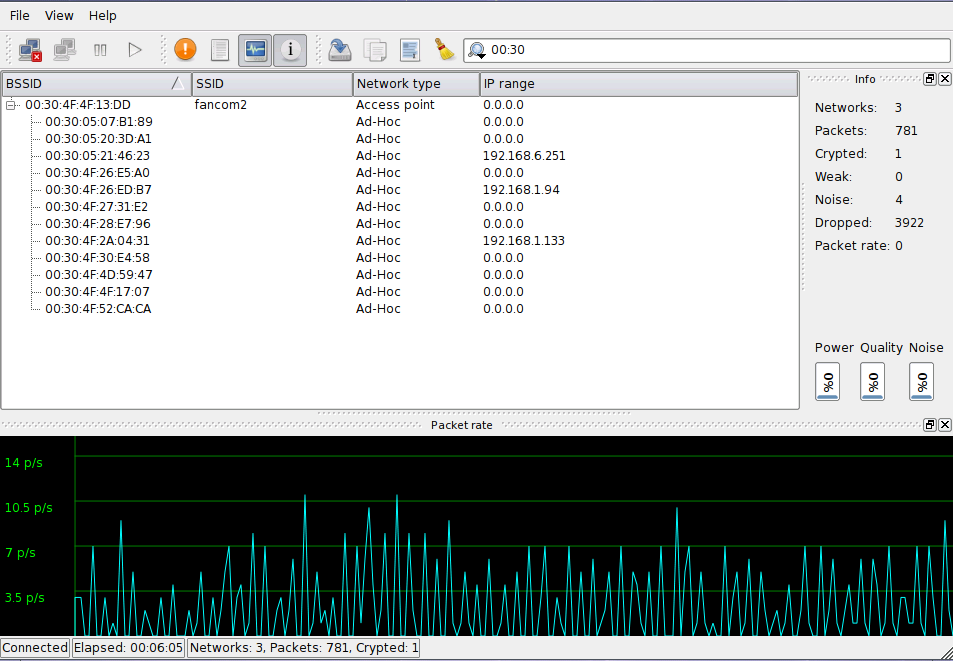Click the Connected status indicator
953x661 pixels.
35,648
